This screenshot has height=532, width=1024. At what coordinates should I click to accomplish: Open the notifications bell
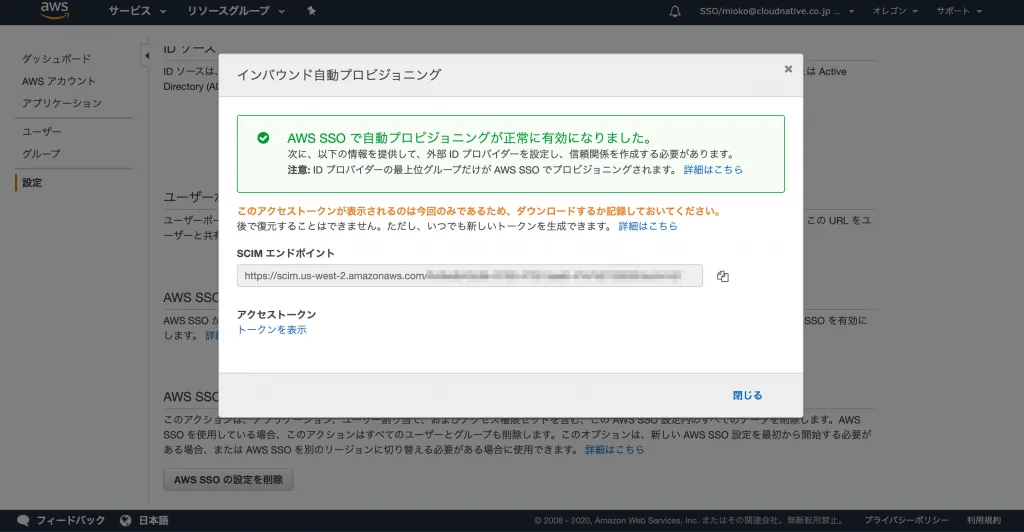point(675,11)
